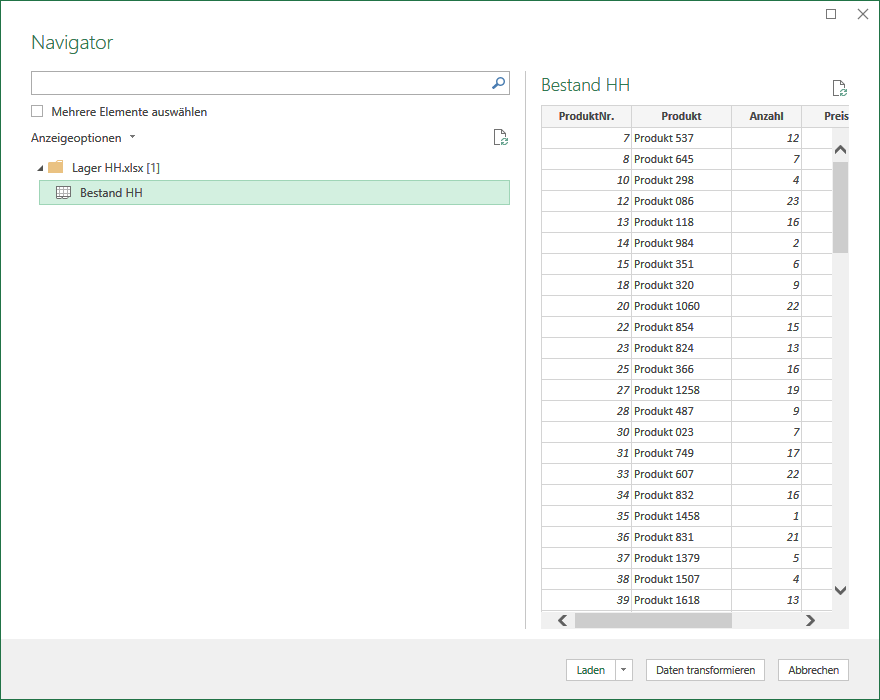Close the Navigator dialog
Image resolution: width=880 pixels, height=700 pixels.
click(x=863, y=14)
